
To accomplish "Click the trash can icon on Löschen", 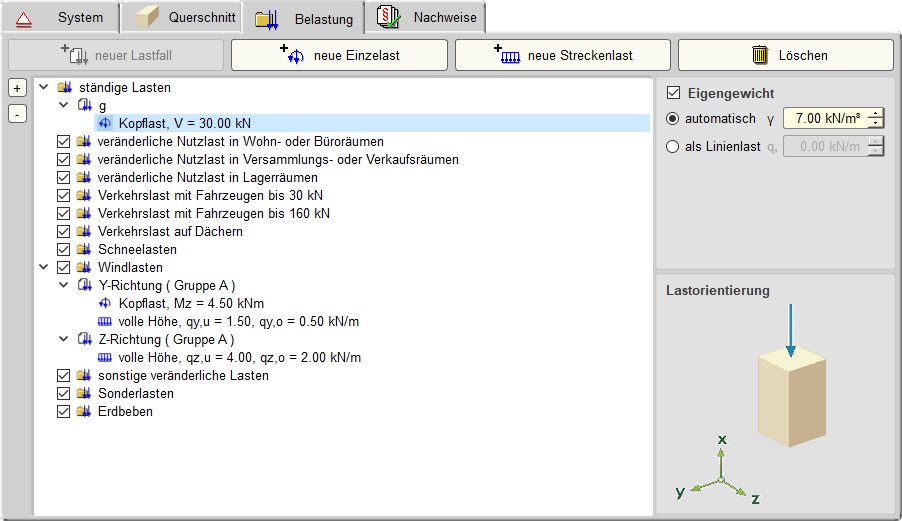I will coord(760,55).
